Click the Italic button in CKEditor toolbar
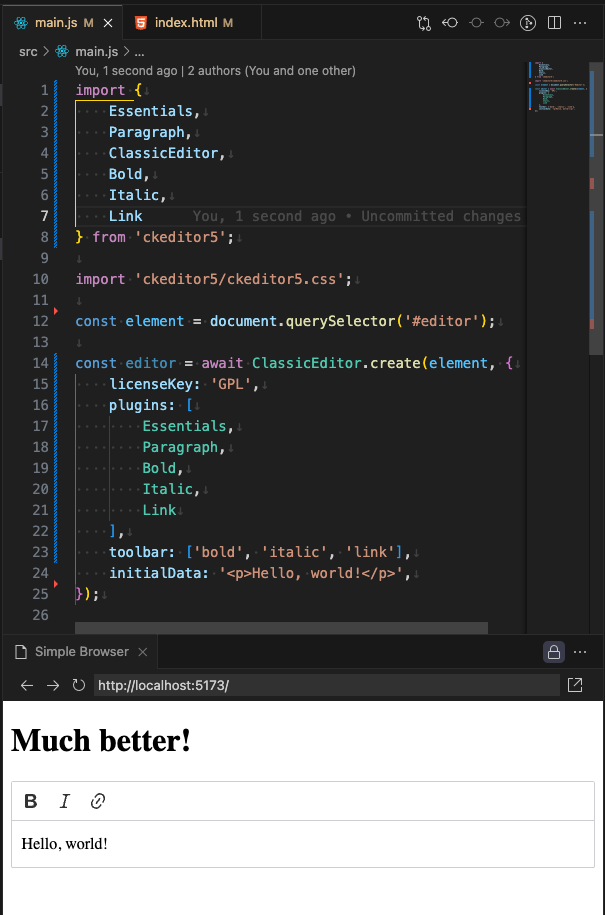The image size is (605, 915). (x=65, y=801)
